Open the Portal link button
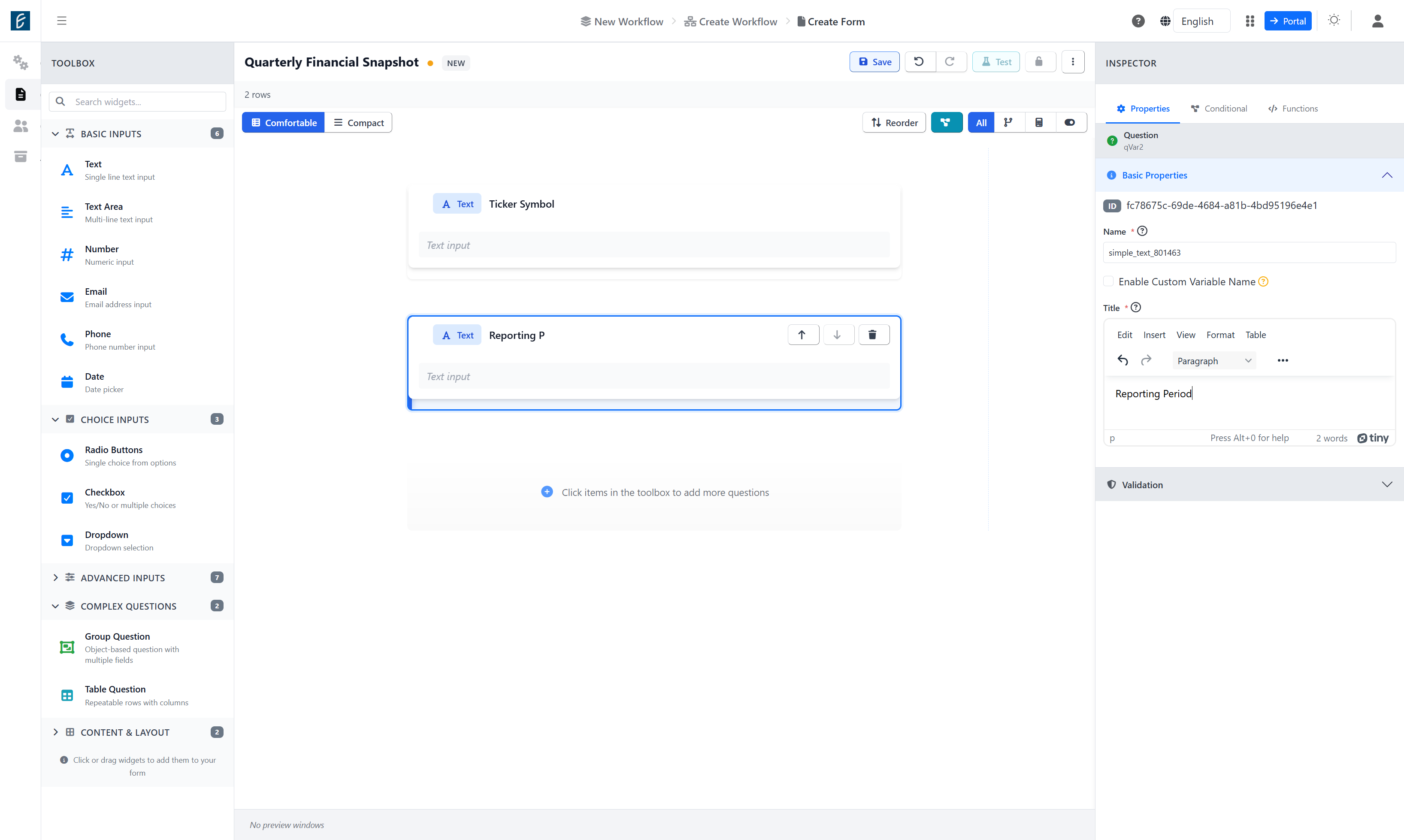The image size is (1404, 840). (1287, 21)
